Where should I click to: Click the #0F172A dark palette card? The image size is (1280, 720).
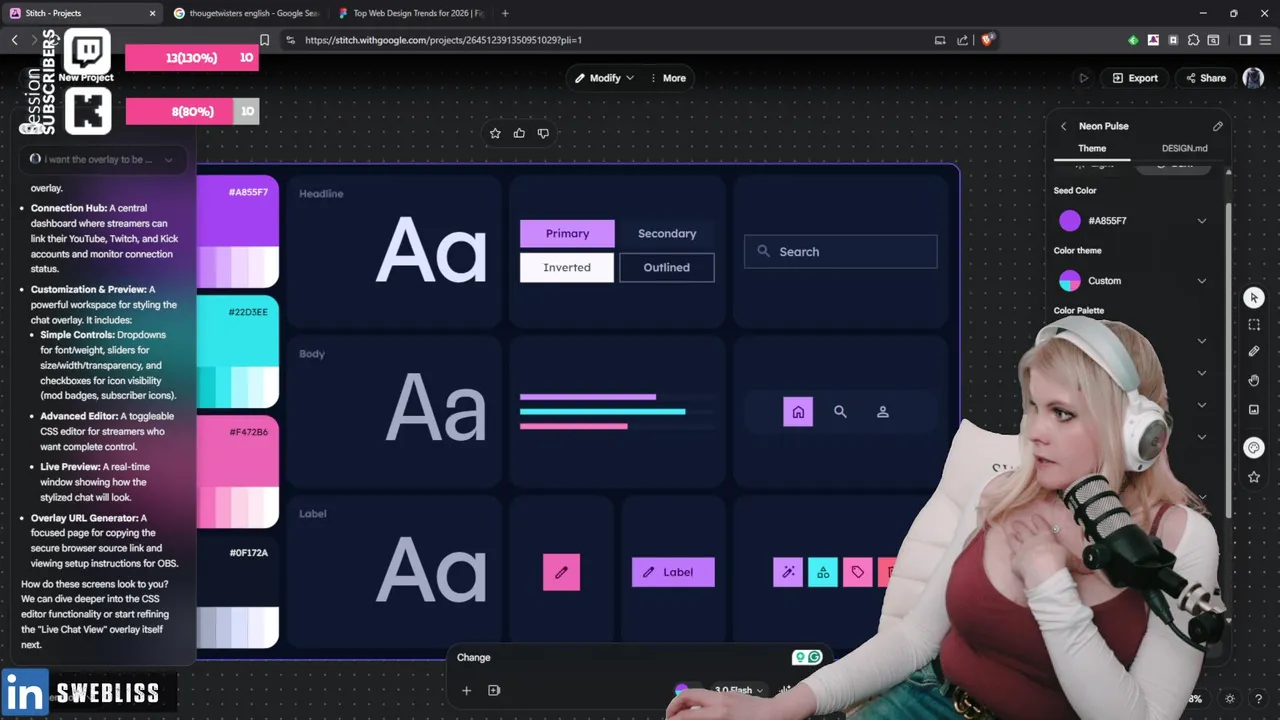(237, 592)
